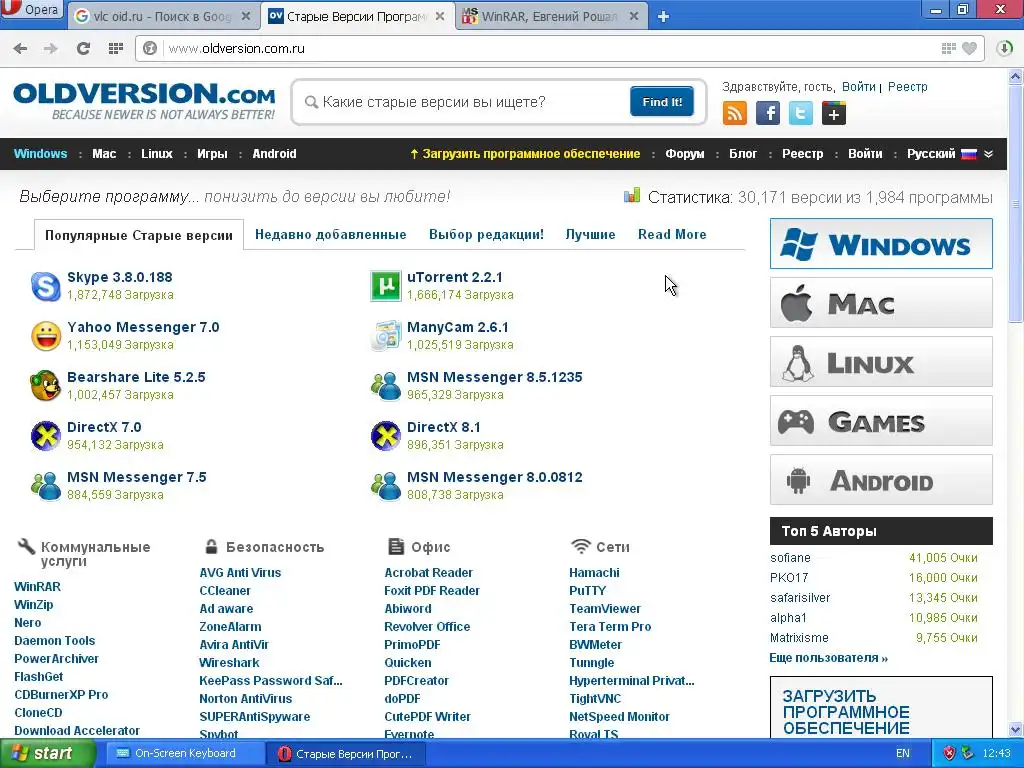Expand the Русский language dropdown
The image size is (1024, 768).
click(x=950, y=154)
